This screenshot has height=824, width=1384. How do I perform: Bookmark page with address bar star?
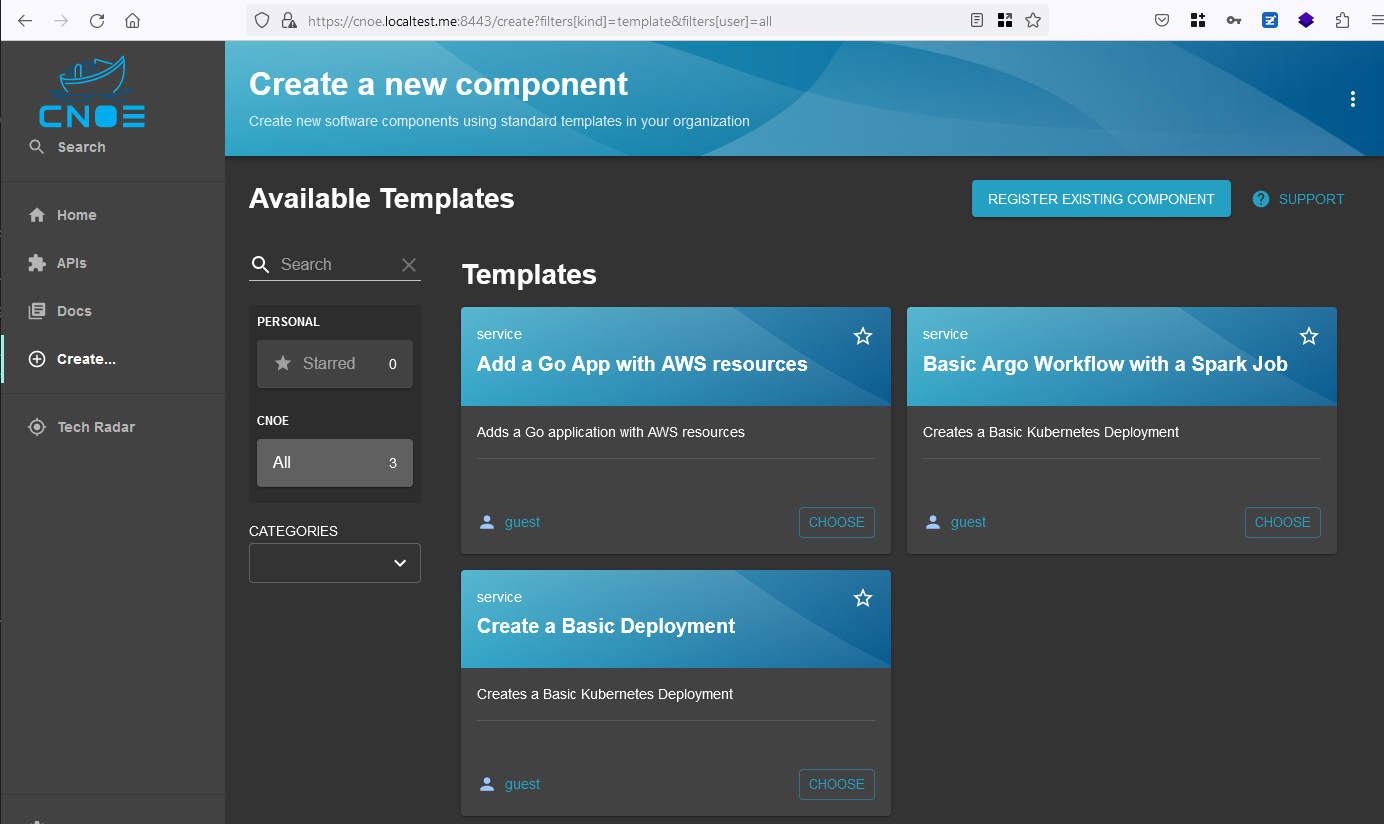point(1033,20)
